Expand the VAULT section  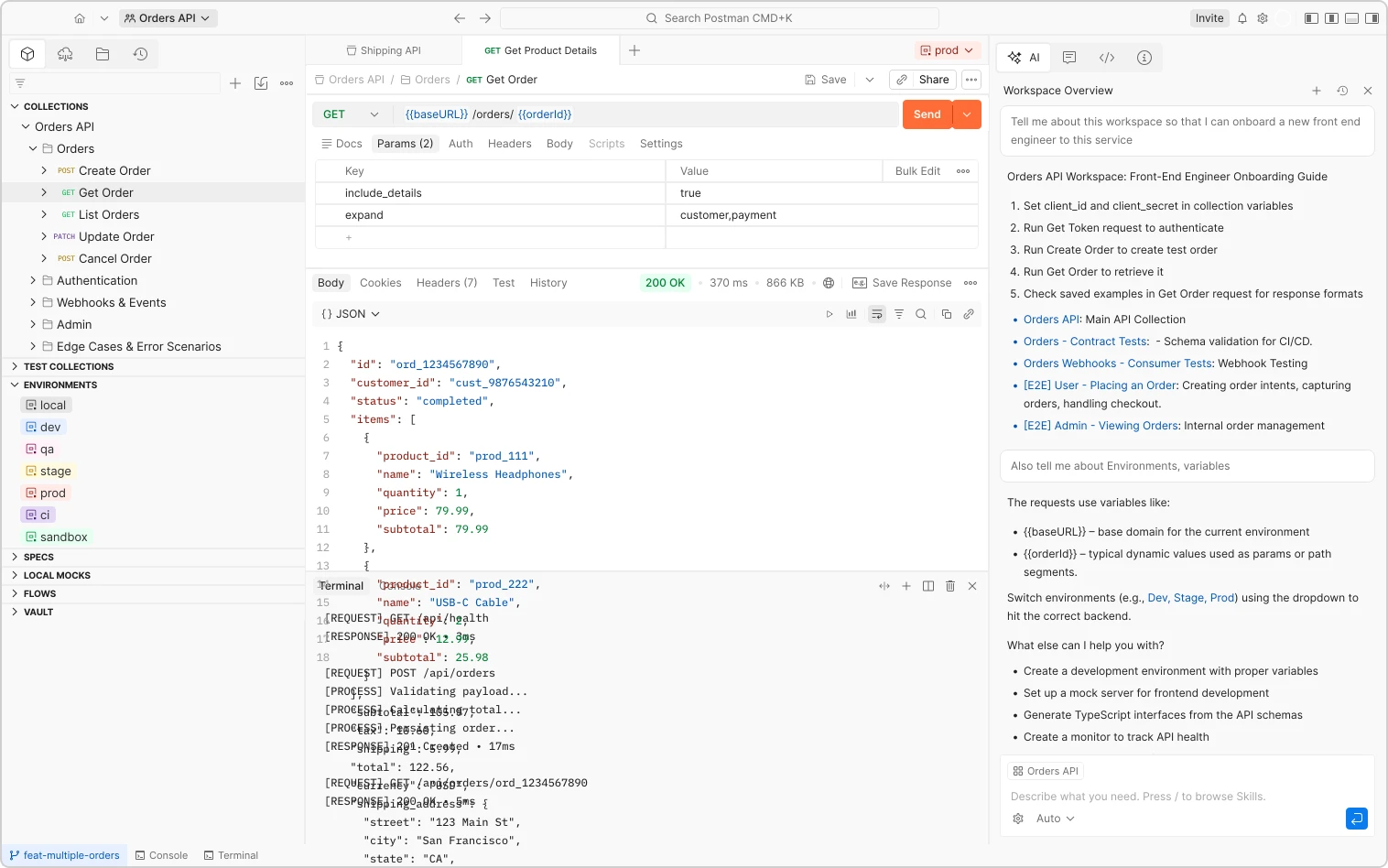(x=15, y=612)
